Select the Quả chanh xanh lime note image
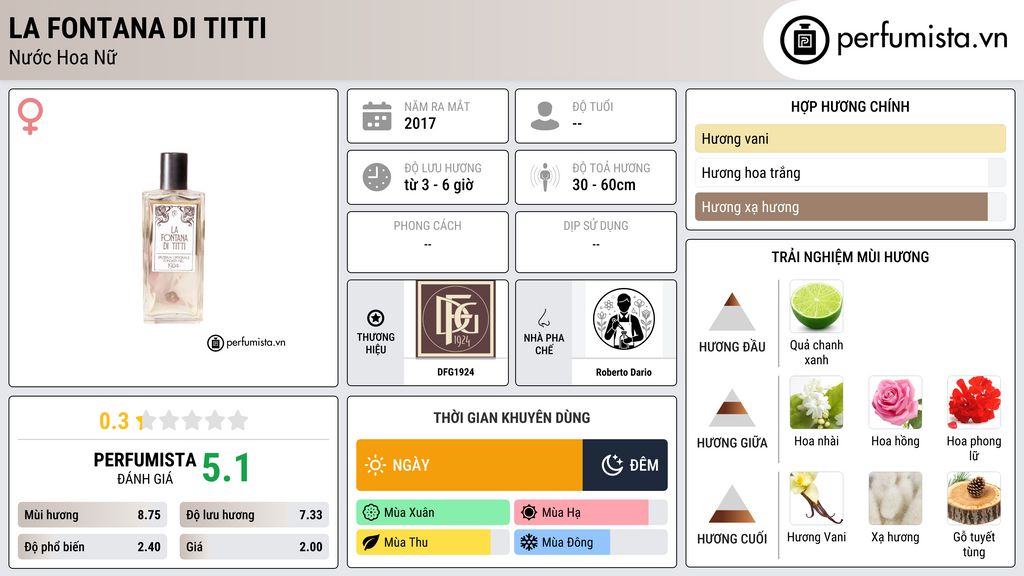The image size is (1024, 576). coord(816,306)
